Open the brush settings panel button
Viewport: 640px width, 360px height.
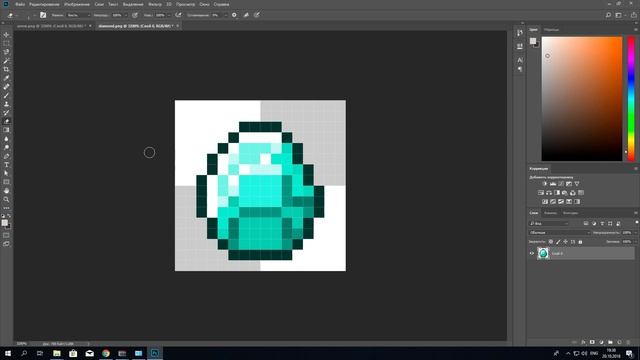coord(43,15)
